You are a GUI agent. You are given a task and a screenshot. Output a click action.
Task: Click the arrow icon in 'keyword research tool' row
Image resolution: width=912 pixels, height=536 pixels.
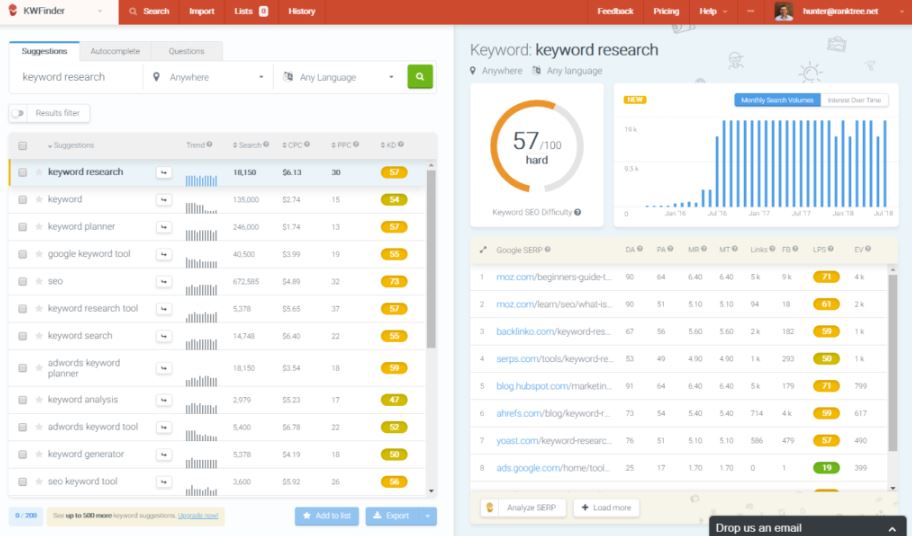pyautogui.click(x=164, y=309)
